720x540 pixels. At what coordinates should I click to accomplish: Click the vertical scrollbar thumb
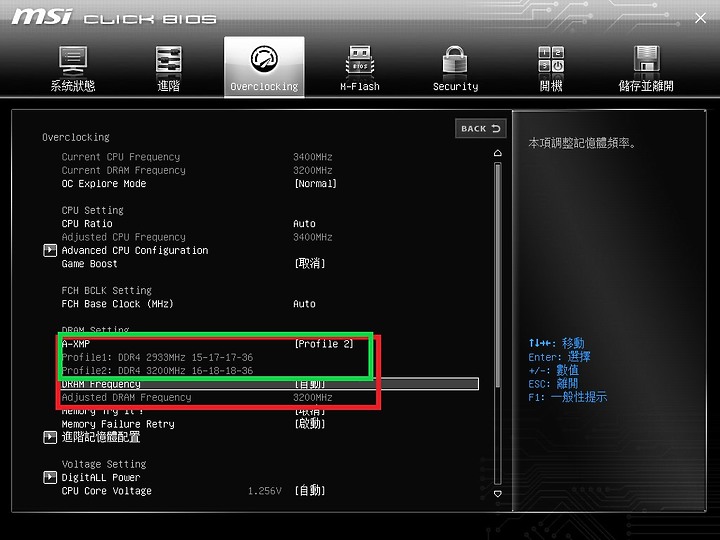pos(498,276)
